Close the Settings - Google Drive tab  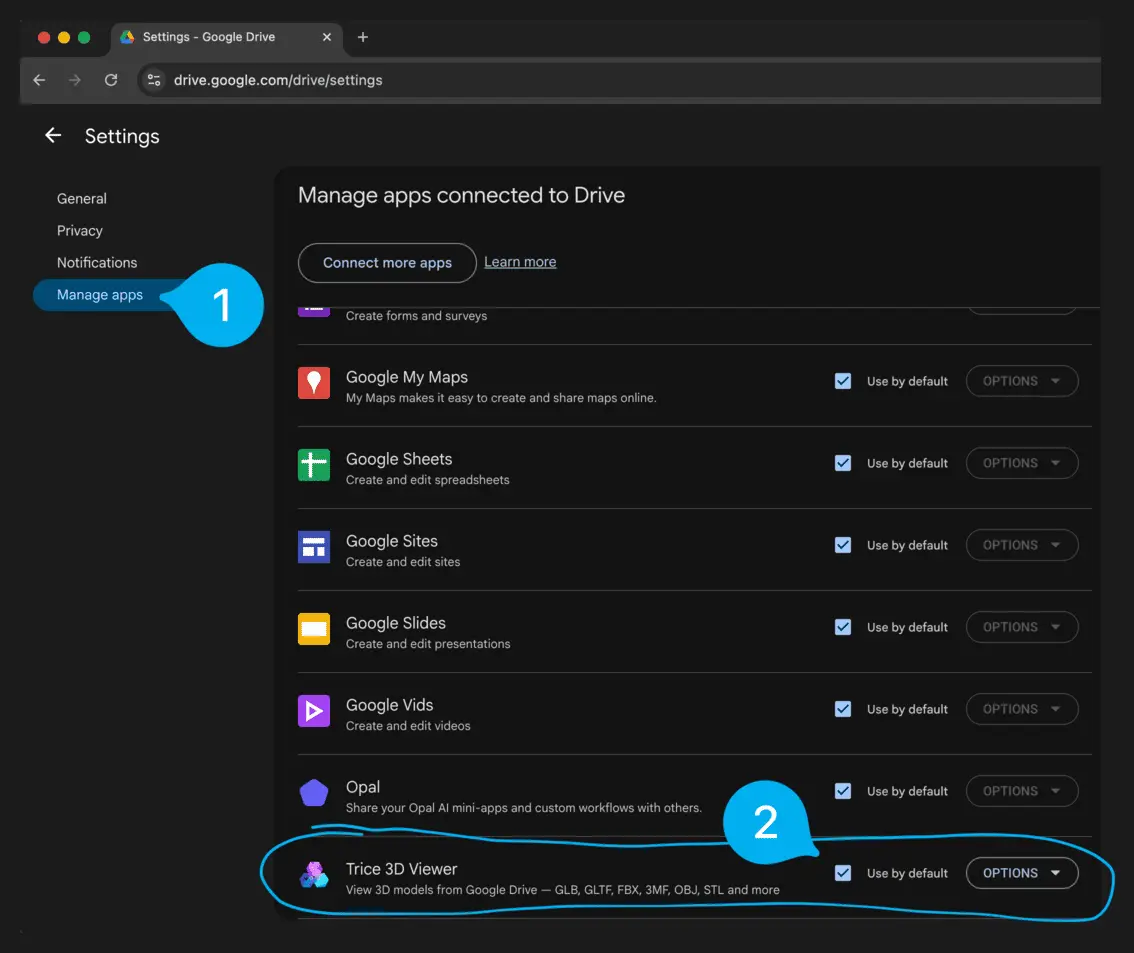327,37
